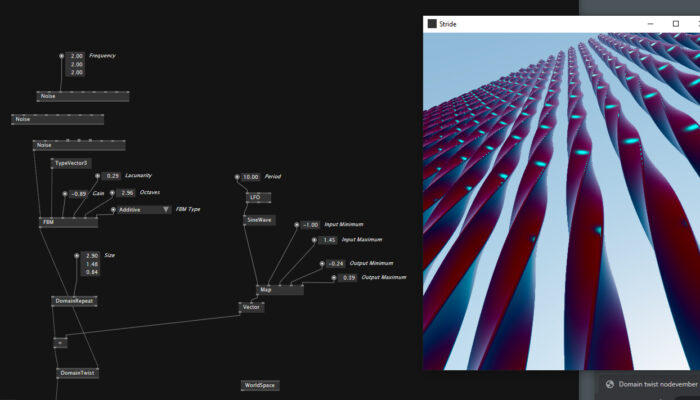Select the DomainTwist node
This screenshot has width=700, height=400.
click(77, 373)
